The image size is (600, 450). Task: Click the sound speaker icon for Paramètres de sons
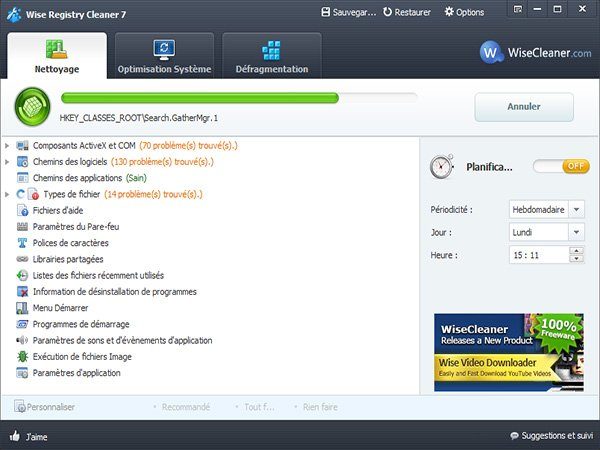point(23,340)
